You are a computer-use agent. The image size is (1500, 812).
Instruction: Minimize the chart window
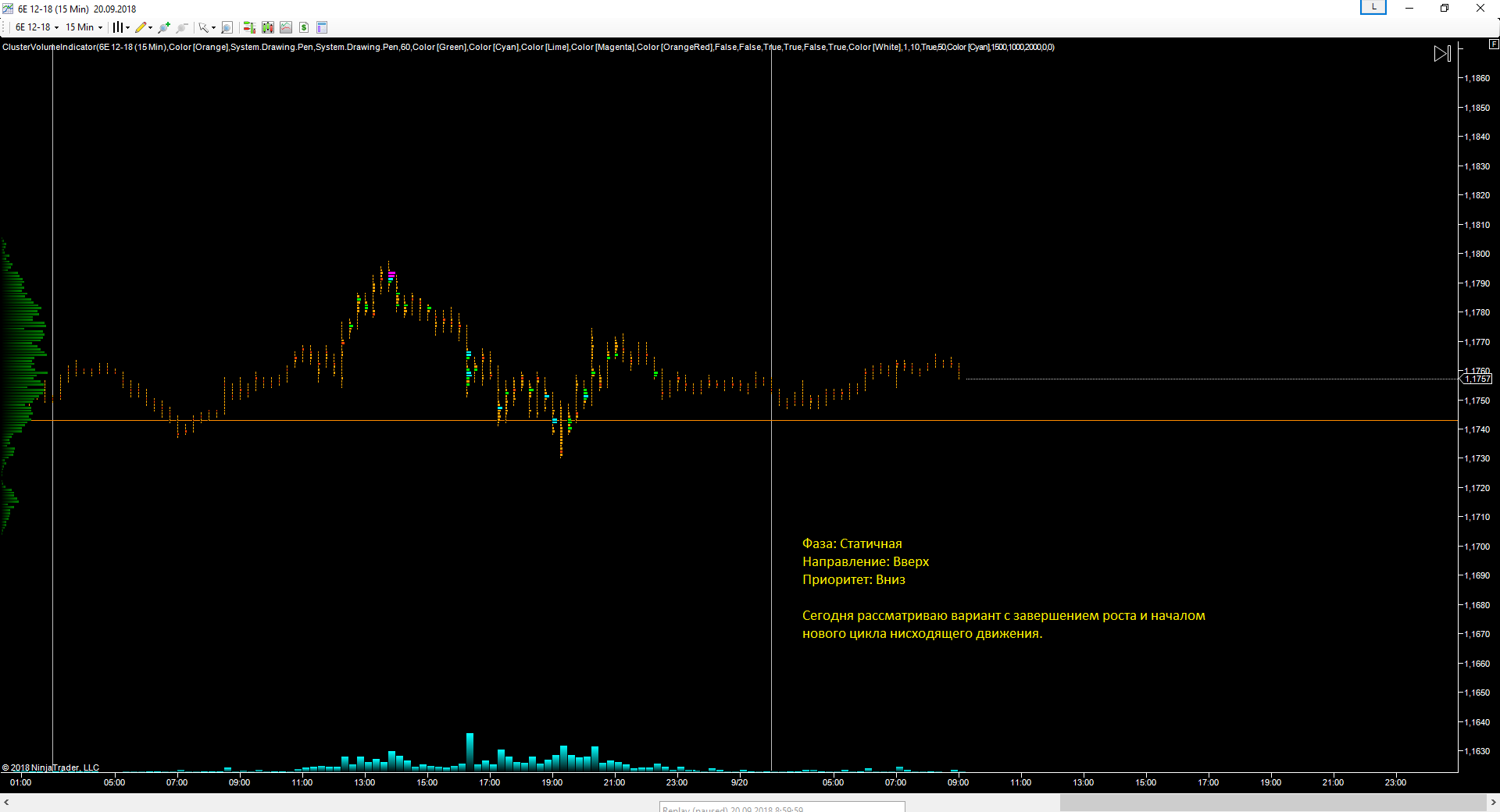coord(1409,8)
